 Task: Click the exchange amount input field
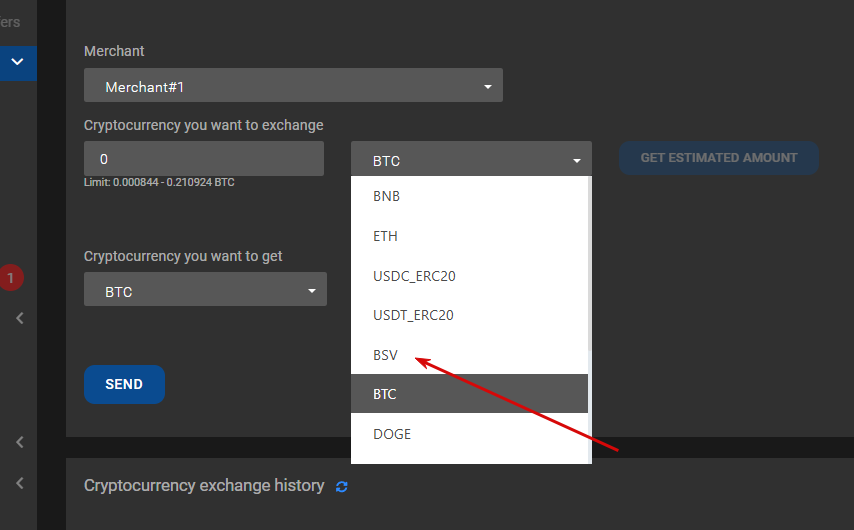(x=204, y=159)
